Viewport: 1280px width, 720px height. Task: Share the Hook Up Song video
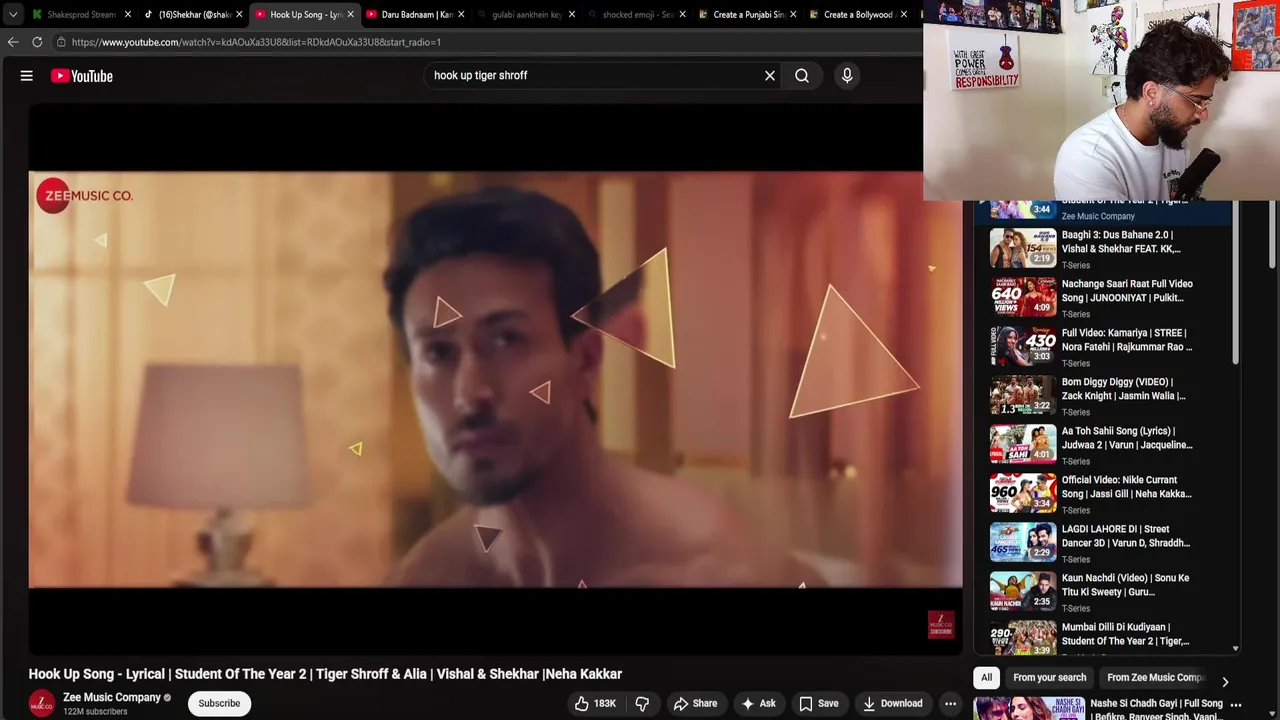point(695,704)
